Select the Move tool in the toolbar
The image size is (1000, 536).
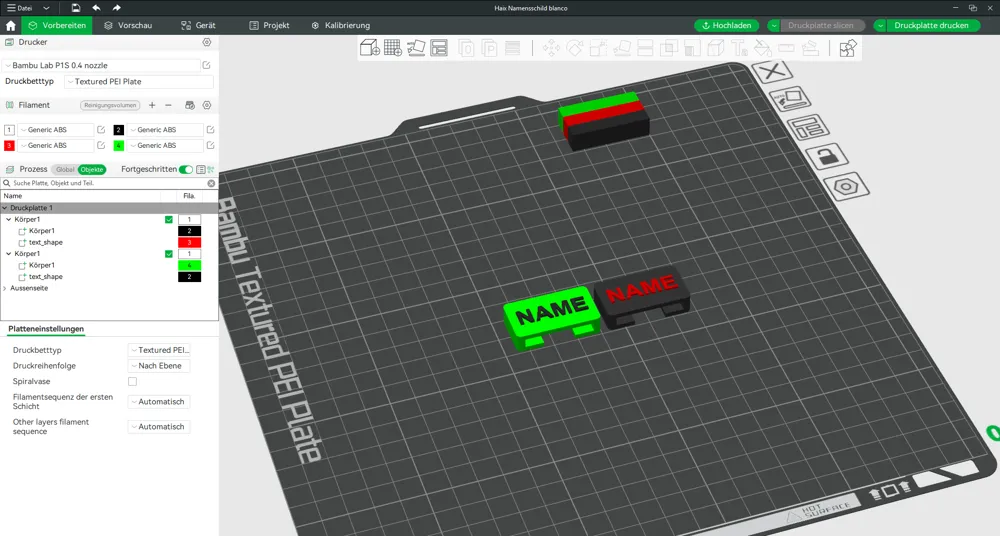(x=551, y=48)
